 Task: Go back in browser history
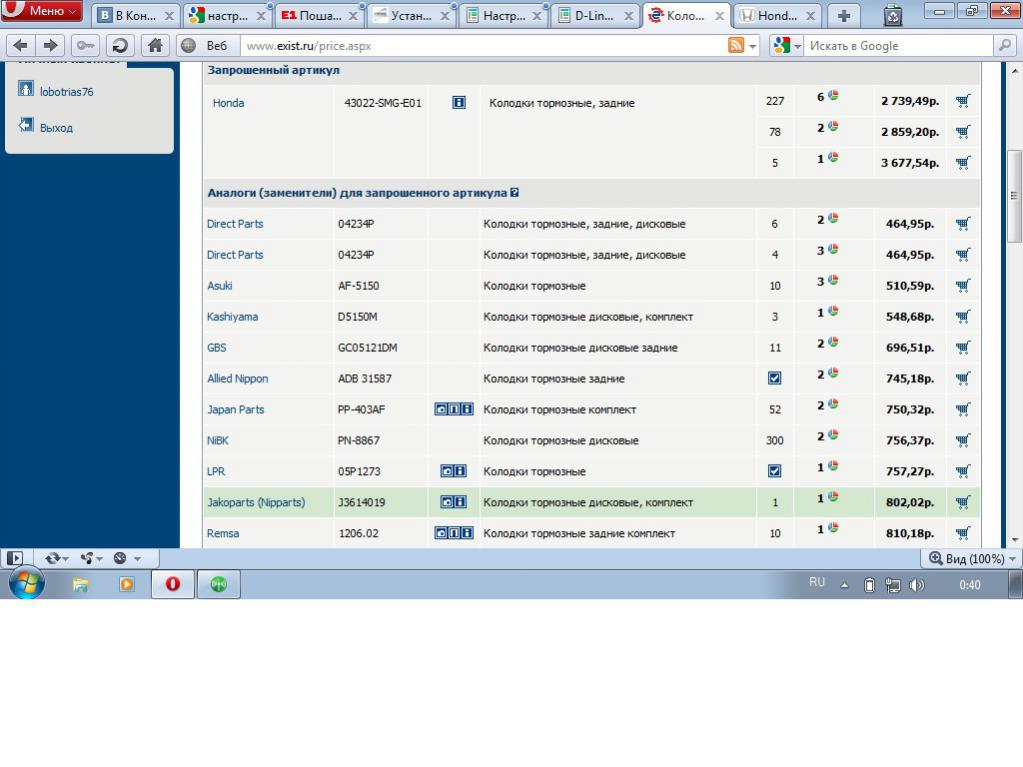pos(20,46)
